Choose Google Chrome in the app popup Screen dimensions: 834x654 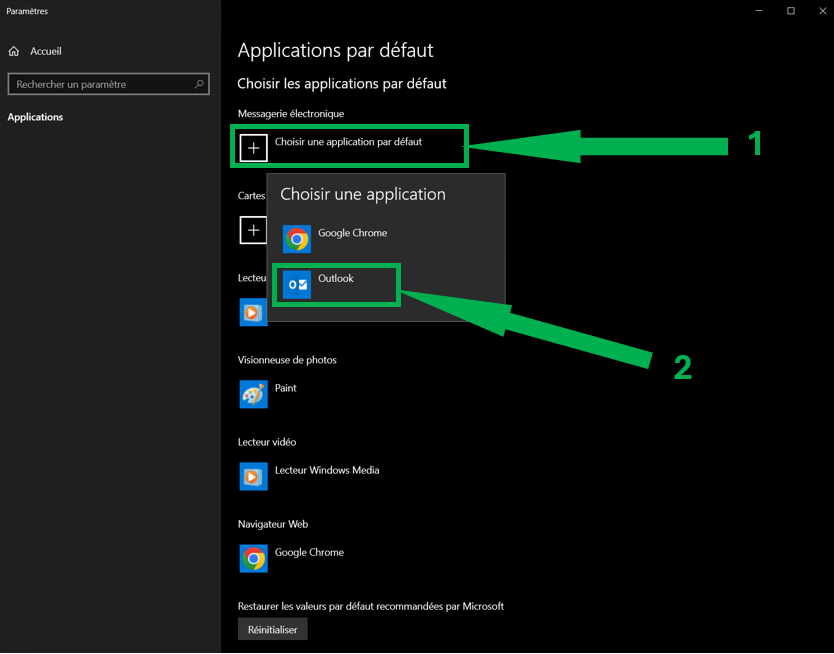click(x=353, y=233)
